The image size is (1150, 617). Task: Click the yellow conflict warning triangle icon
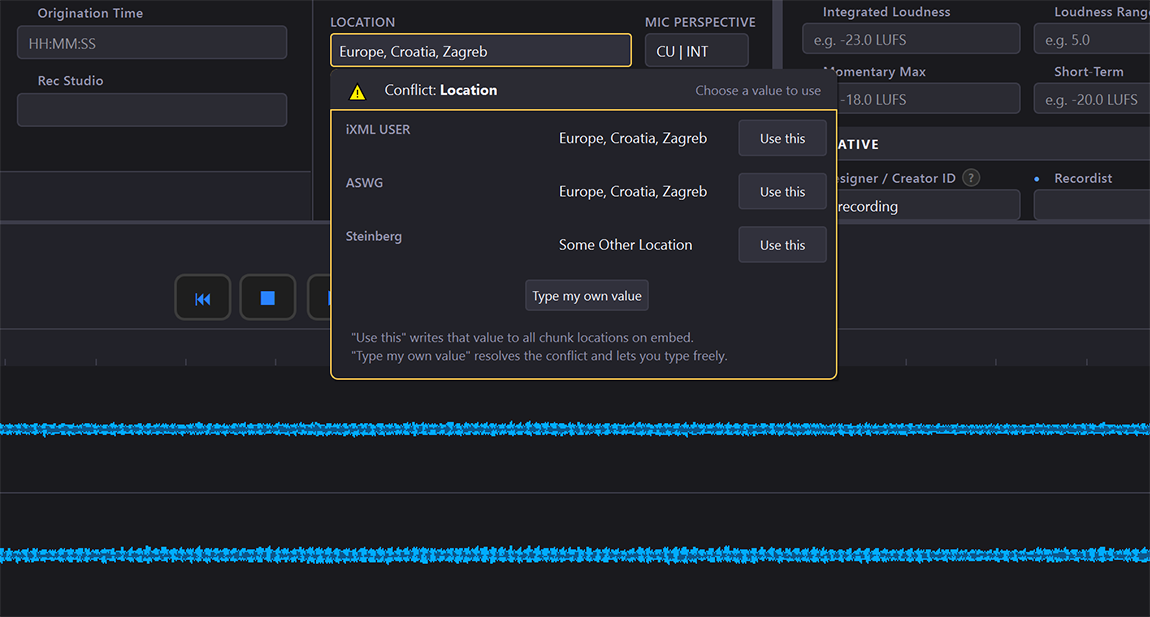(x=357, y=92)
